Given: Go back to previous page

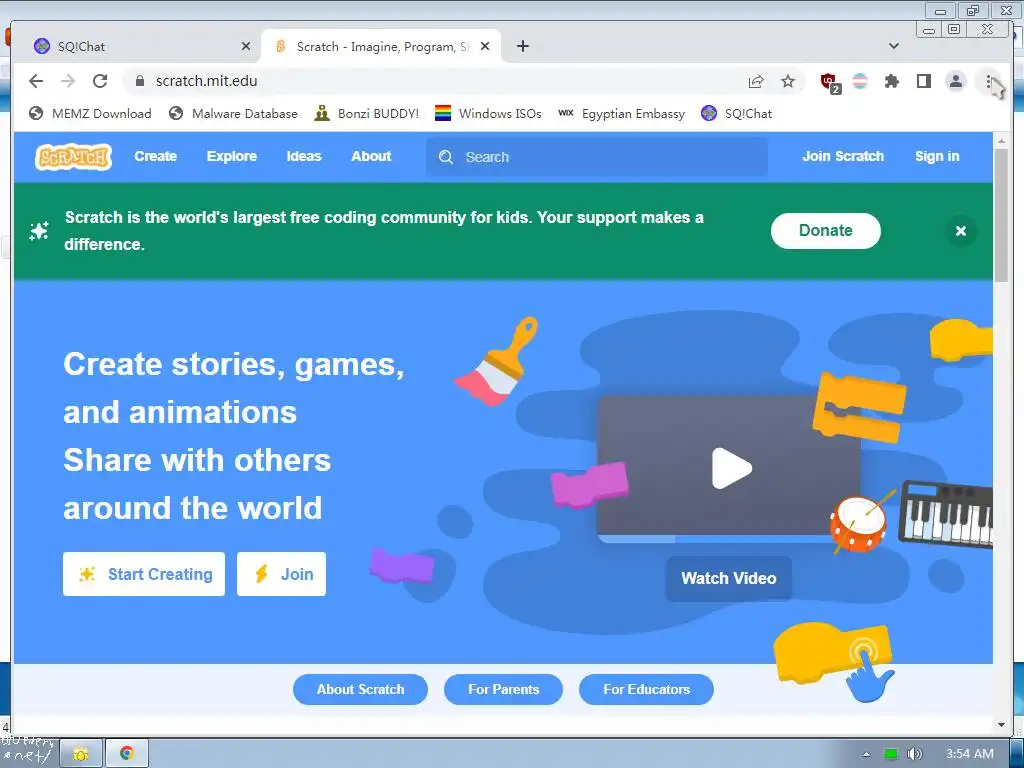Looking at the screenshot, I should [36, 81].
